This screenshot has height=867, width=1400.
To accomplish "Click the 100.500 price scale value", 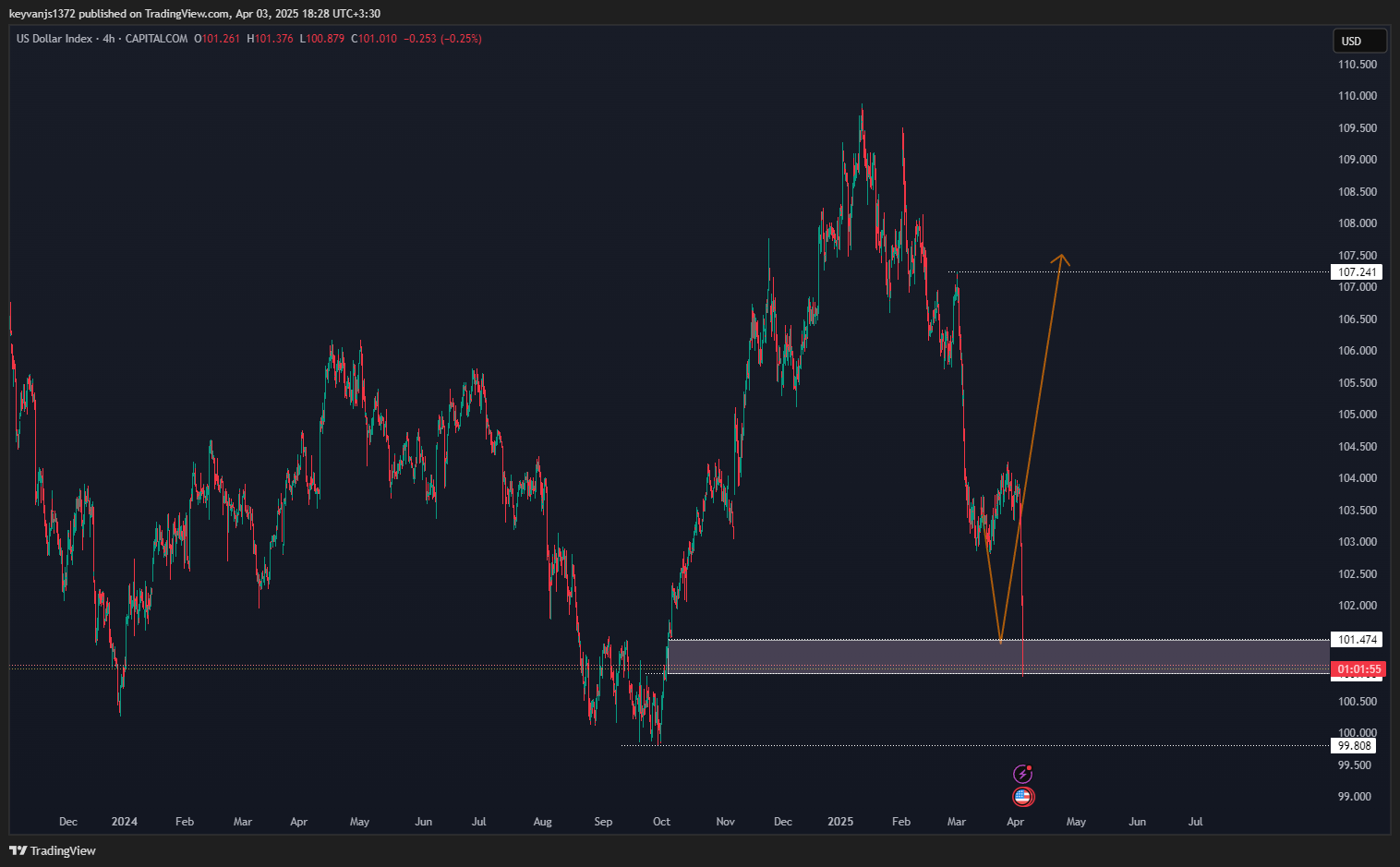I will (x=1358, y=702).
